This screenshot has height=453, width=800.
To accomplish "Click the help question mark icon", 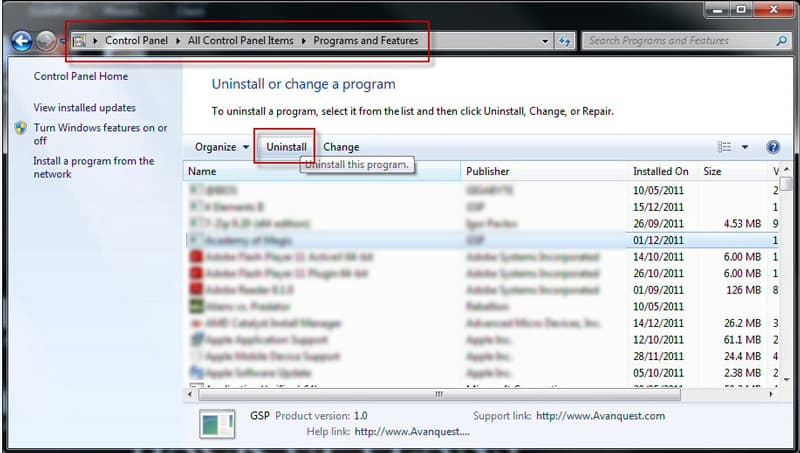I will [773, 147].
